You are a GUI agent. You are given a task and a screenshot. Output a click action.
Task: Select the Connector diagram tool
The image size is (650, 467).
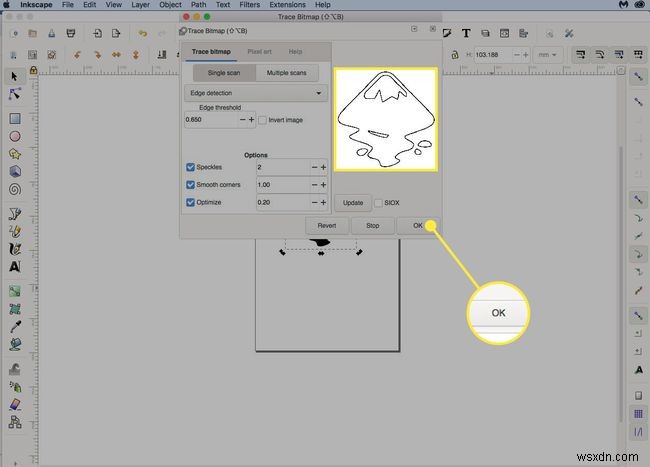click(x=15, y=422)
